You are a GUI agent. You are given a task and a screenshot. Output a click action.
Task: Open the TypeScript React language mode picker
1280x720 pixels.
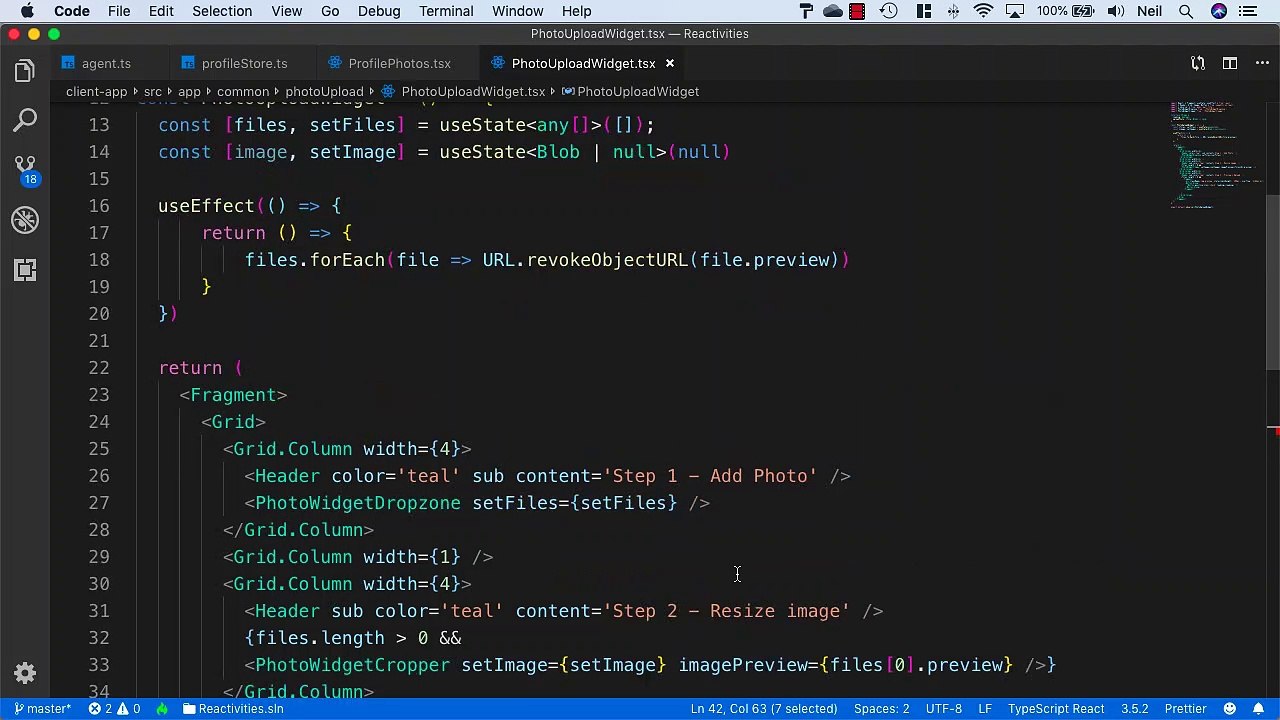click(1055, 709)
